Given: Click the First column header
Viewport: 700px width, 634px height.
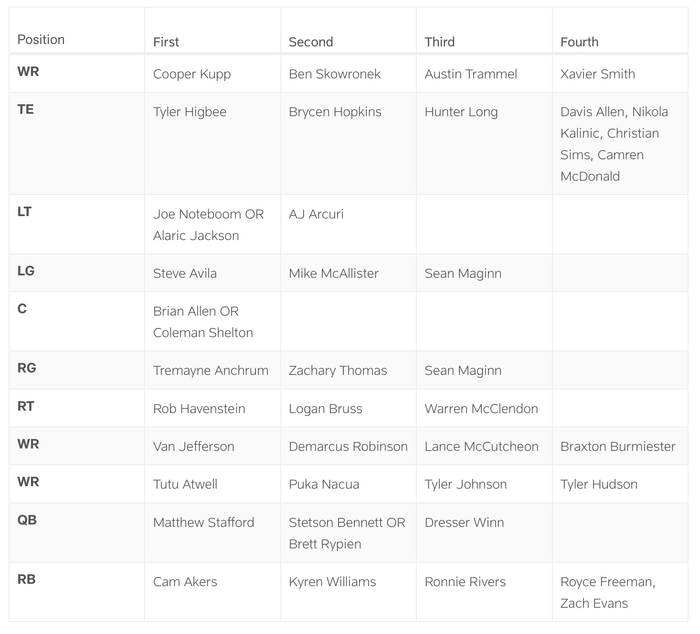Looking at the screenshot, I should [166, 42].
